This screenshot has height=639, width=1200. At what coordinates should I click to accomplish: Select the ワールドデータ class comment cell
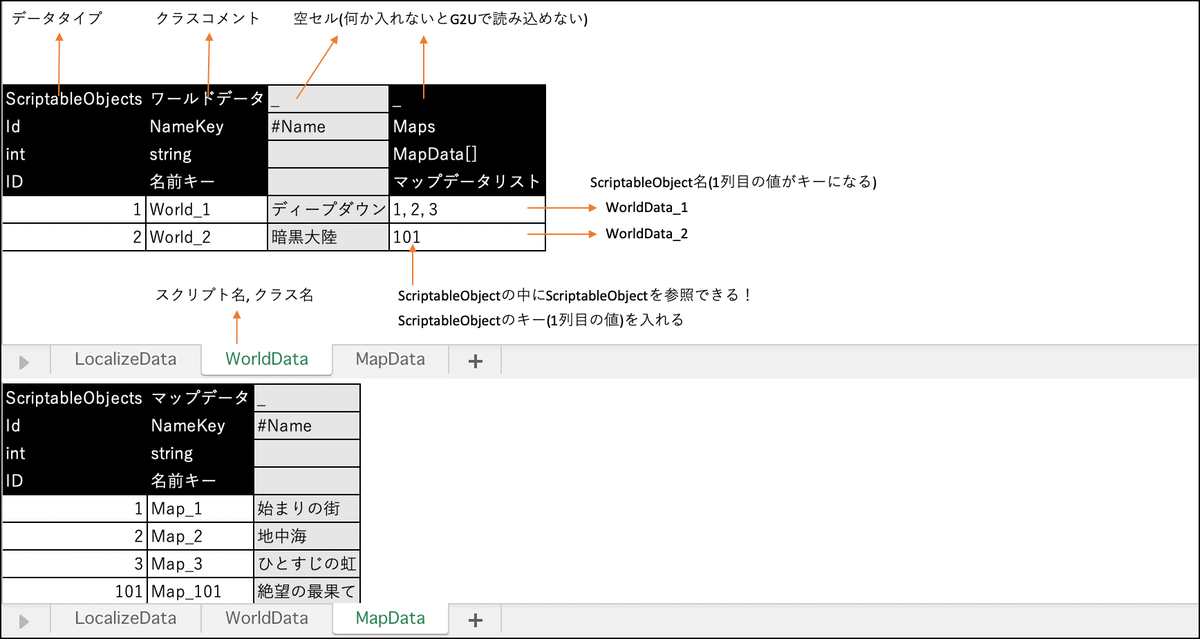(x=207, y=98)
